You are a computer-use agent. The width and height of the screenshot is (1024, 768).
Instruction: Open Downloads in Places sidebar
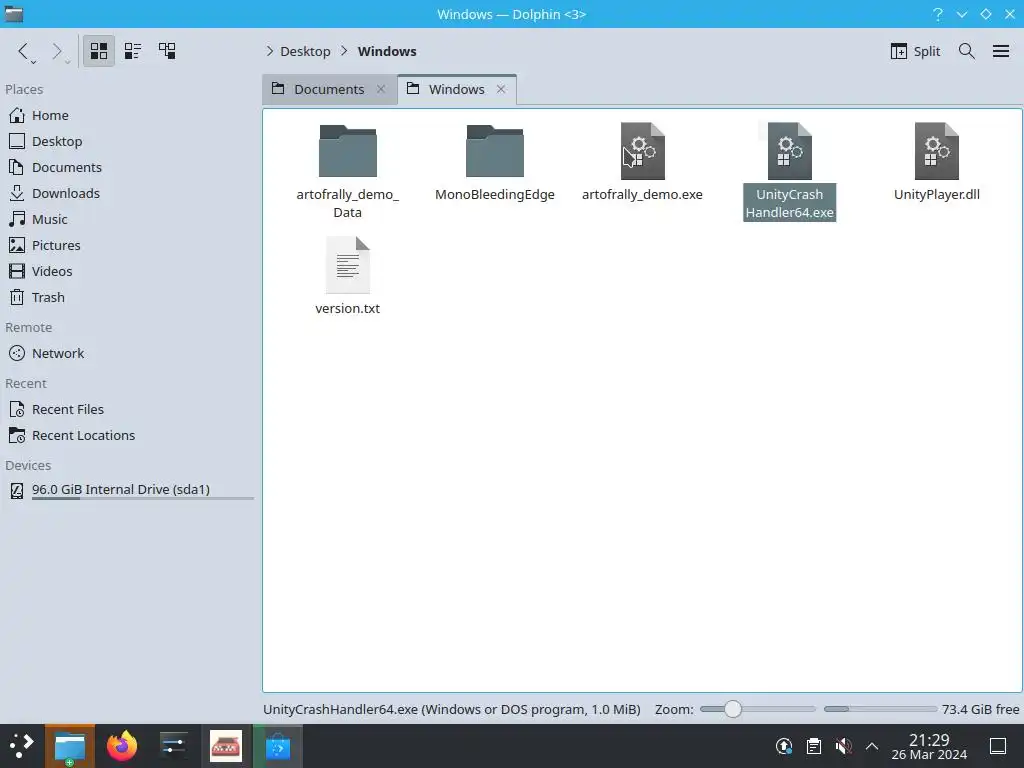(129, 194)
